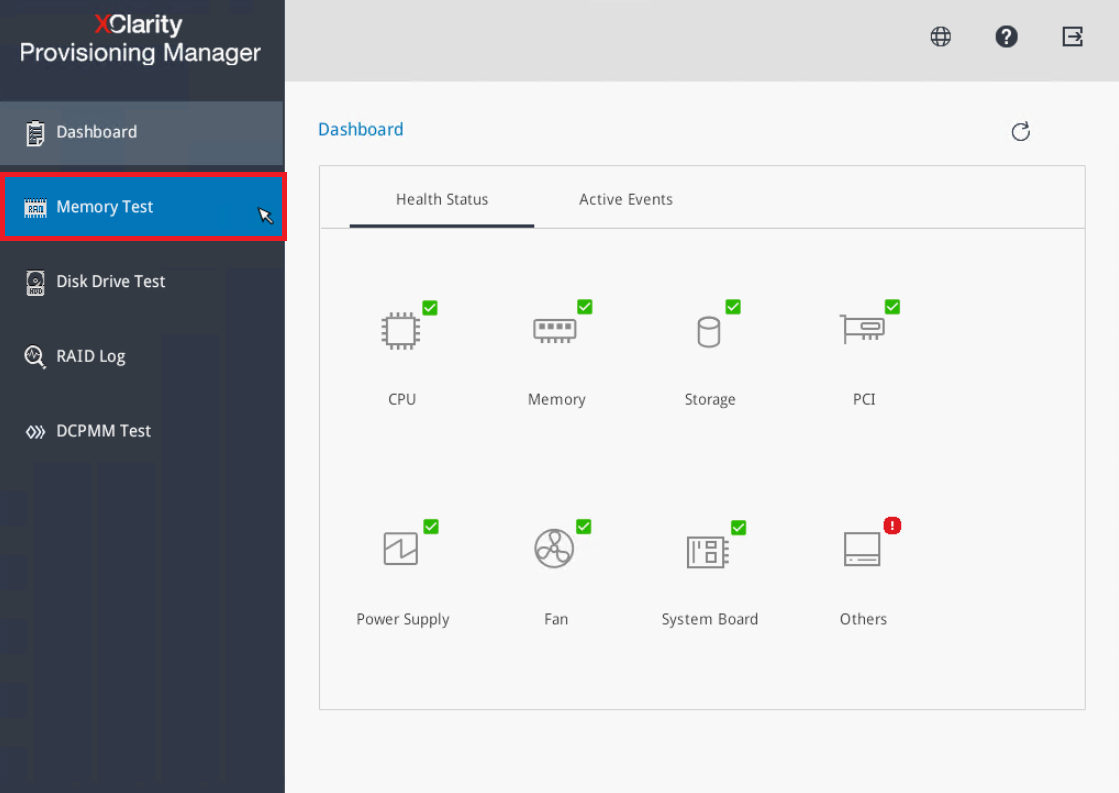Open the System Board health icon
This screenshot has width=1119, height=793.
709,551
